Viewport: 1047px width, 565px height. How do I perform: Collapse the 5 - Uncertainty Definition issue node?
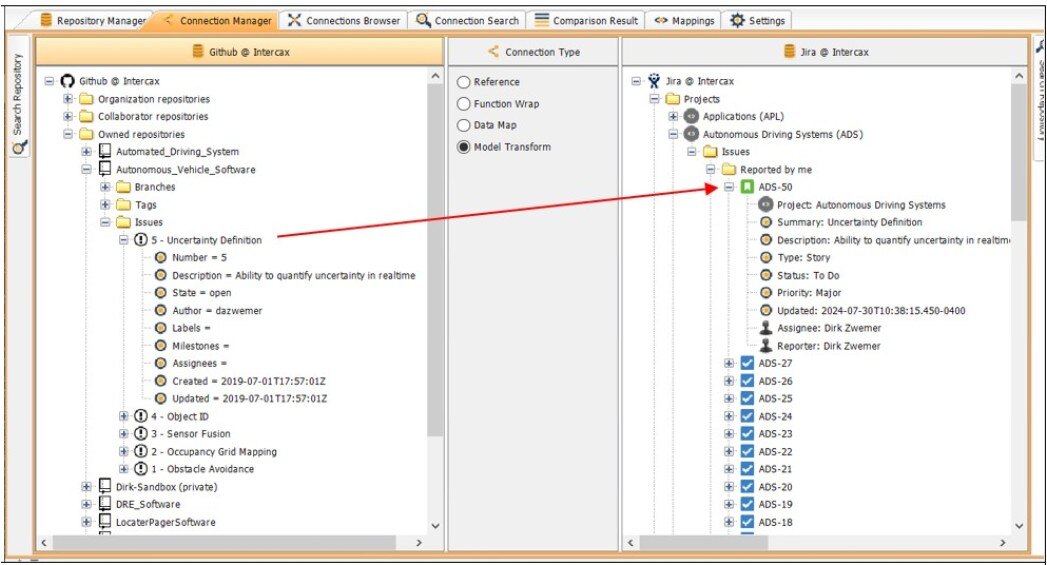(124, 240)
